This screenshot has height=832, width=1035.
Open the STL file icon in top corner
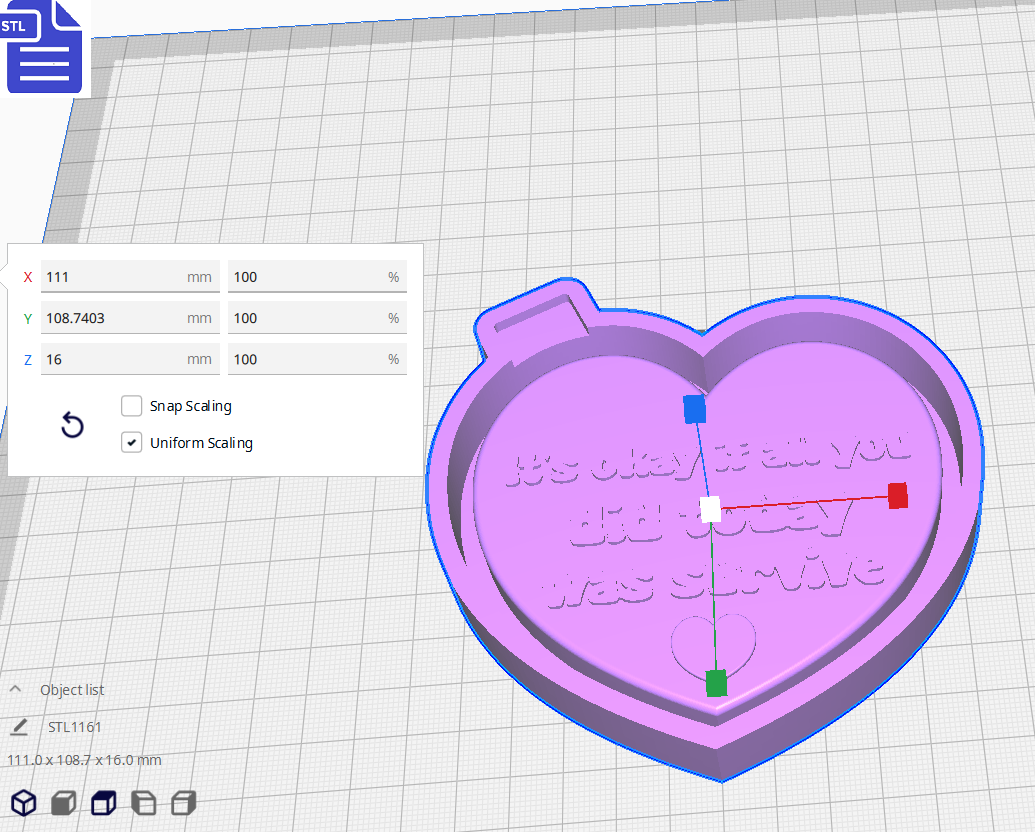[44, 47]
